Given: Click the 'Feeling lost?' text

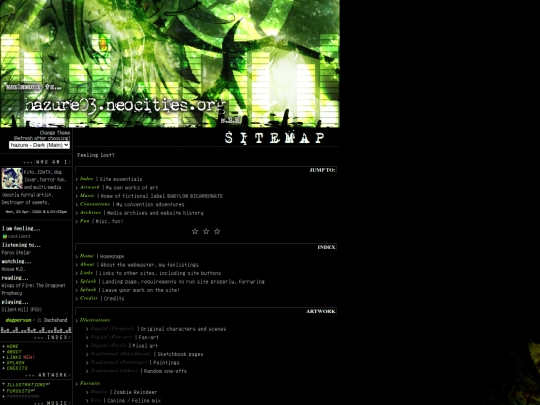Looking at the screenshot, I should [96, 155].
